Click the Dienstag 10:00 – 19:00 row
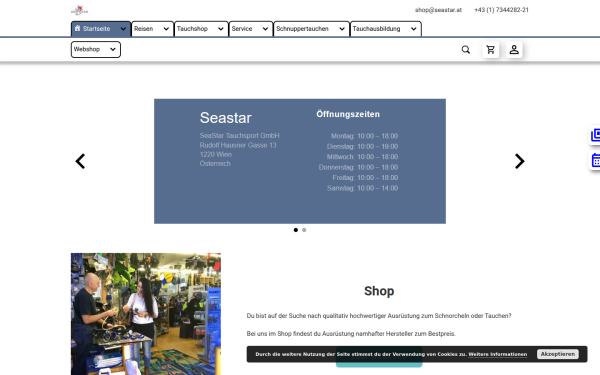This screenshot has width=600, height=375. pyautogui.click(x=362, y=147)
